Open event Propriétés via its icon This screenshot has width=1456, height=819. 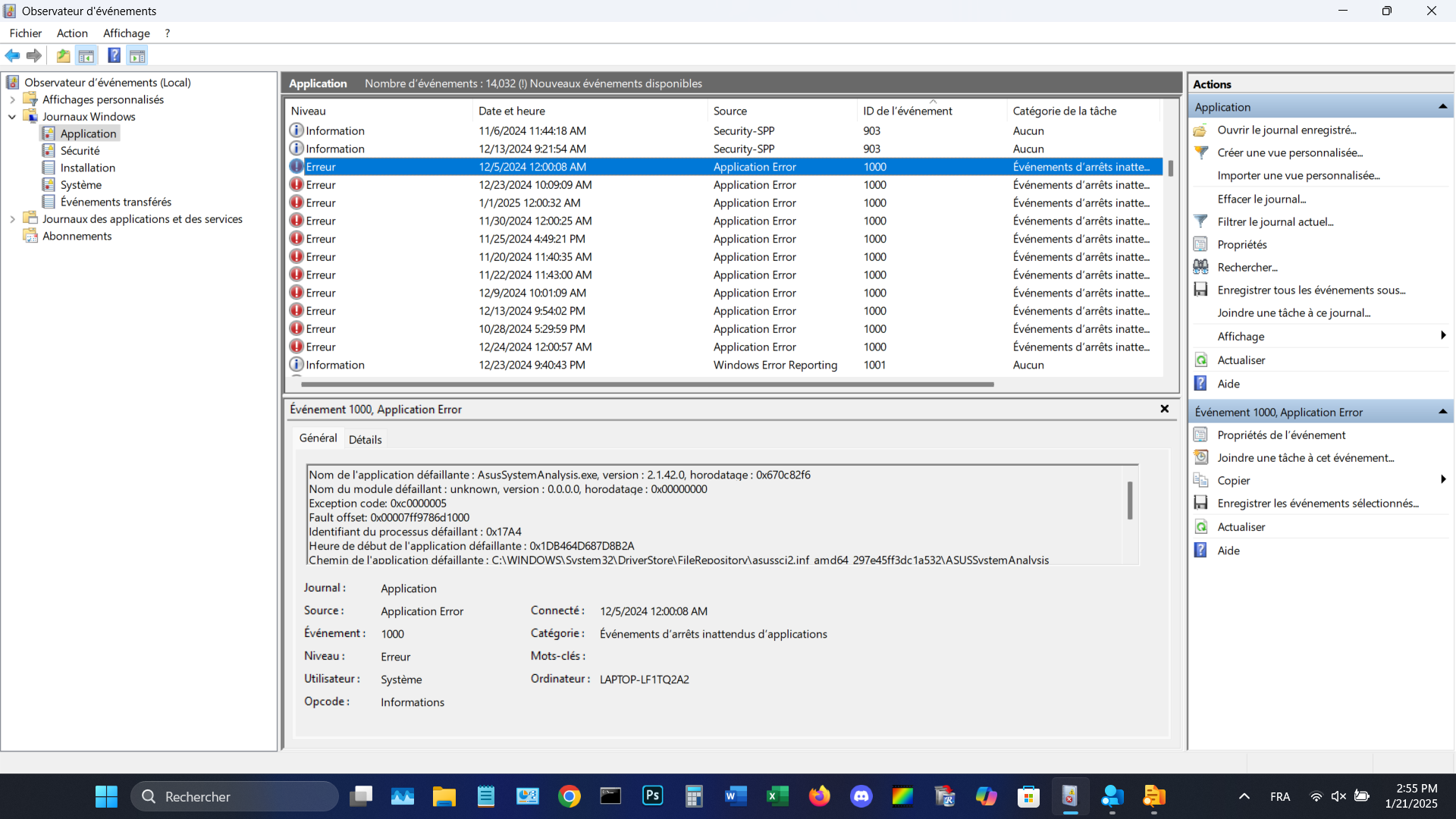[1202, 435]
